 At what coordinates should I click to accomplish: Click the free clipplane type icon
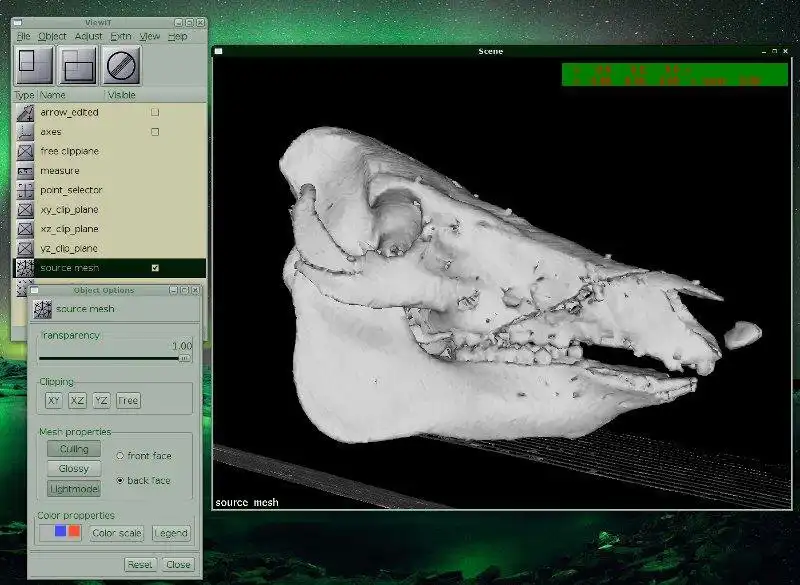point(26,151)
